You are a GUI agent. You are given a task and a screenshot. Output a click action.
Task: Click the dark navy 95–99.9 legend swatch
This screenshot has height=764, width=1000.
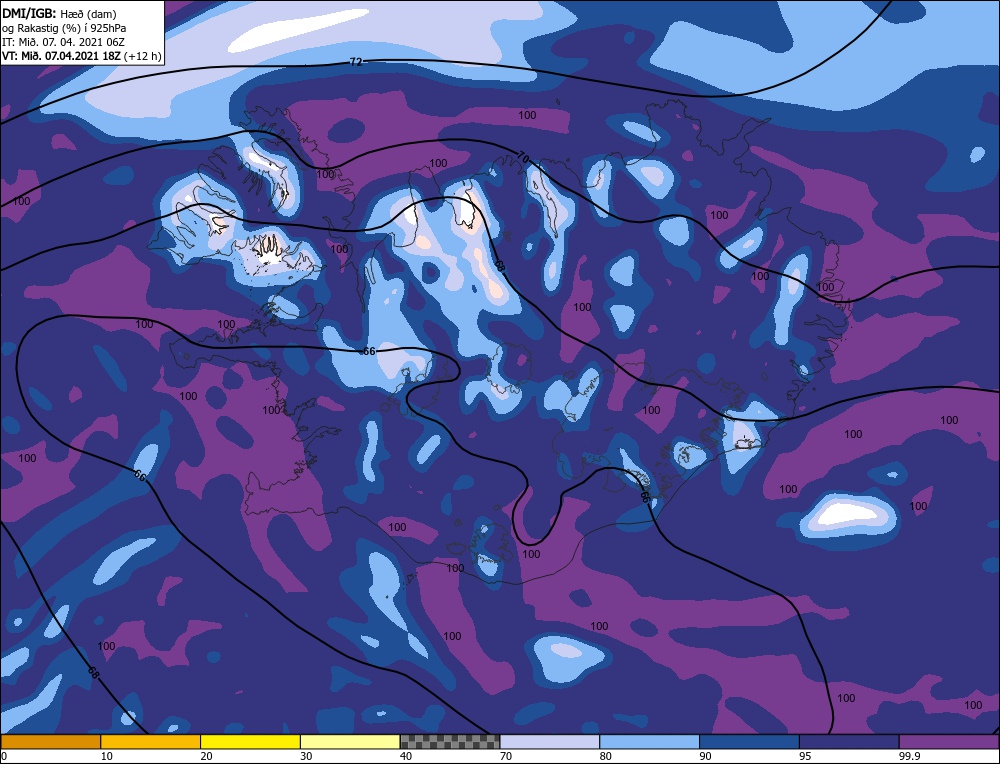[849, 742]
